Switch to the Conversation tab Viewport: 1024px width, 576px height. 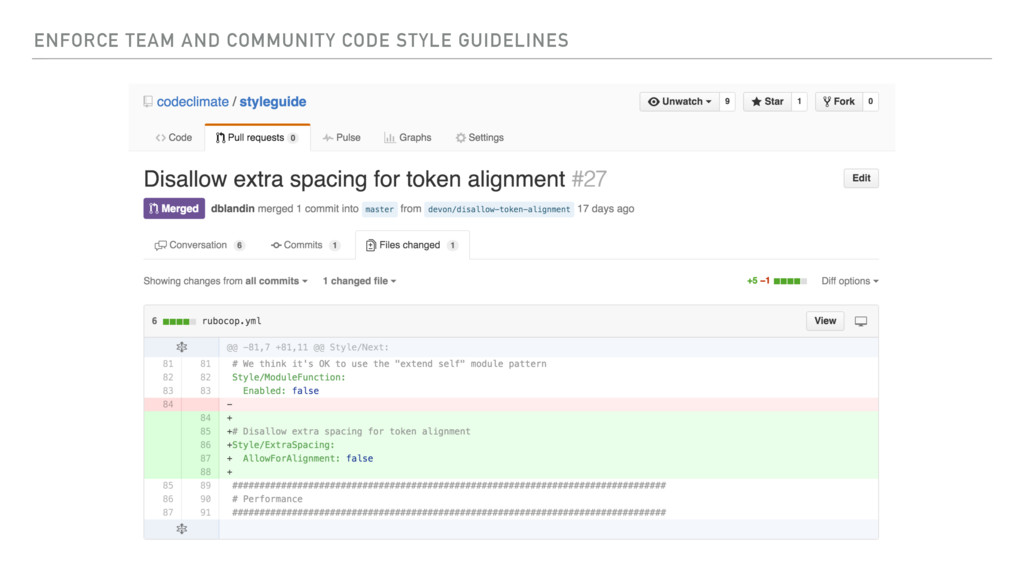[x=199, y=245]
